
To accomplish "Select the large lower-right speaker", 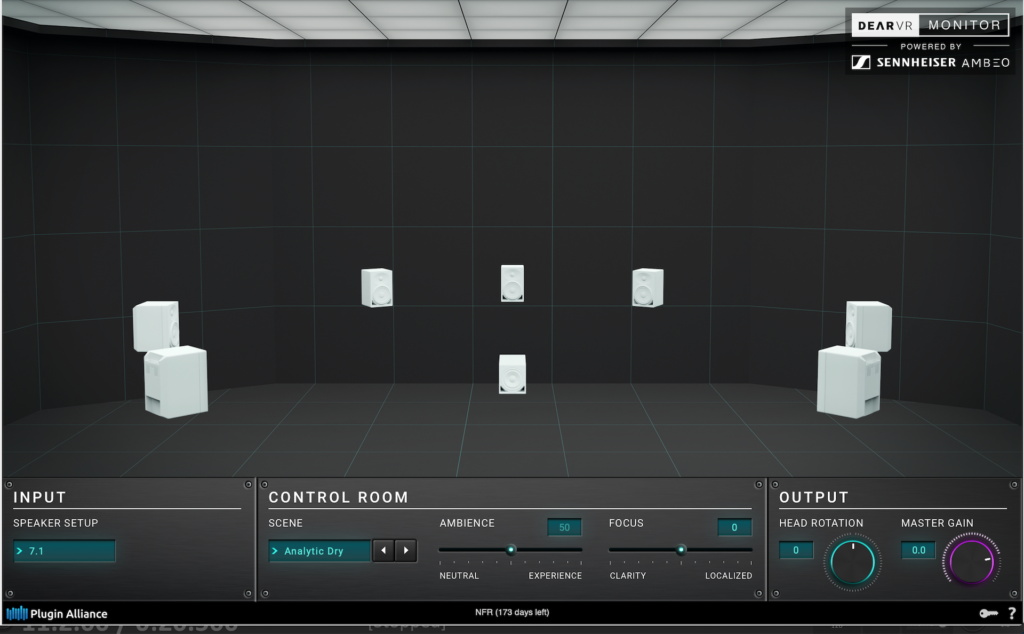I will pos(848,381).
